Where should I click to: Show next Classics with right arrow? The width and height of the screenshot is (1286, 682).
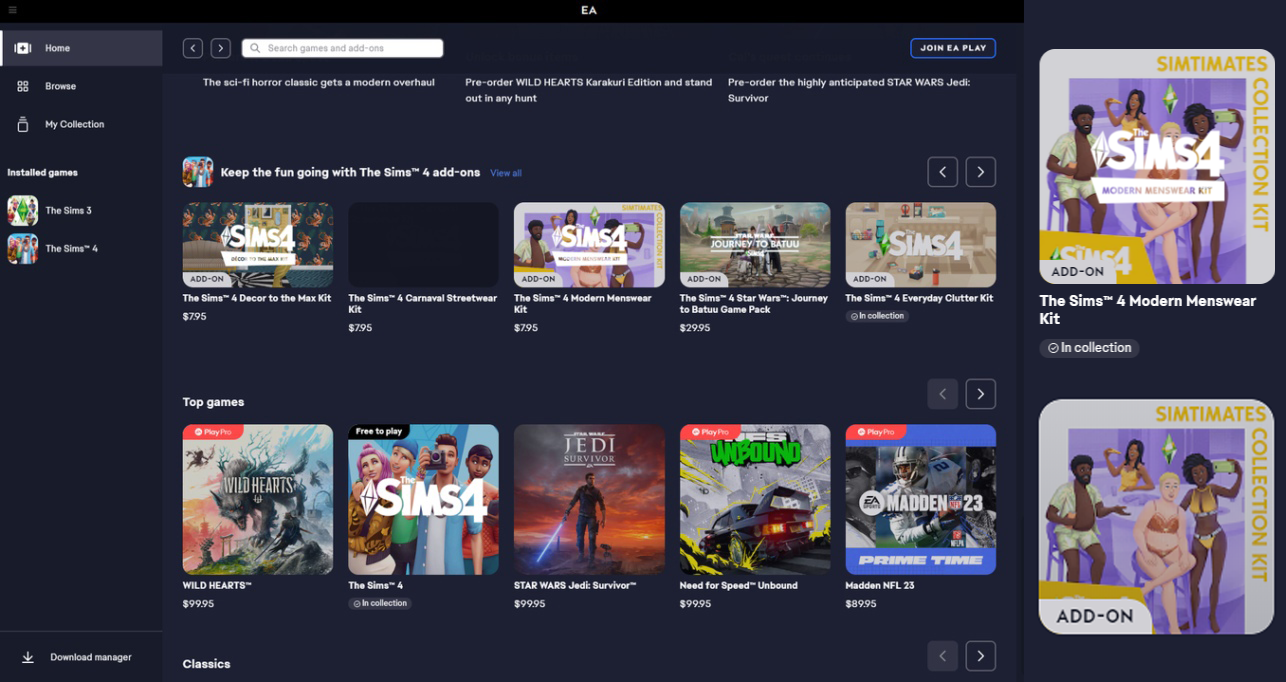tap(980, 656)
